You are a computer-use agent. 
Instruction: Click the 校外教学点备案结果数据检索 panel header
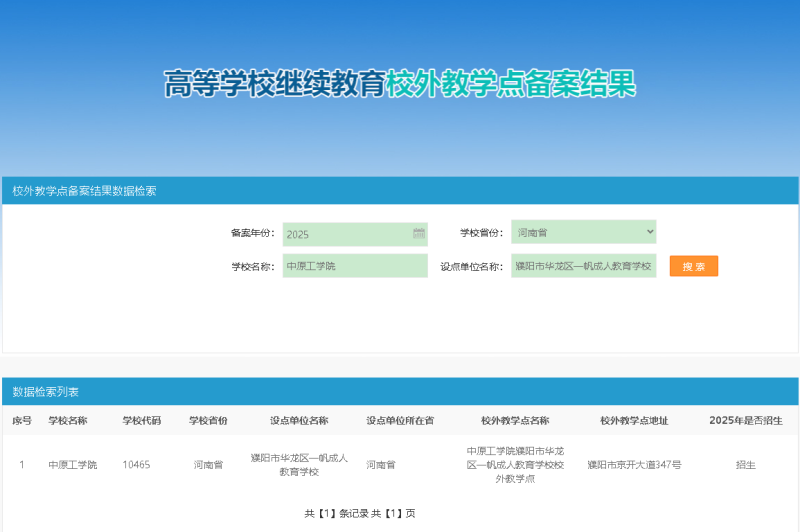84,191
